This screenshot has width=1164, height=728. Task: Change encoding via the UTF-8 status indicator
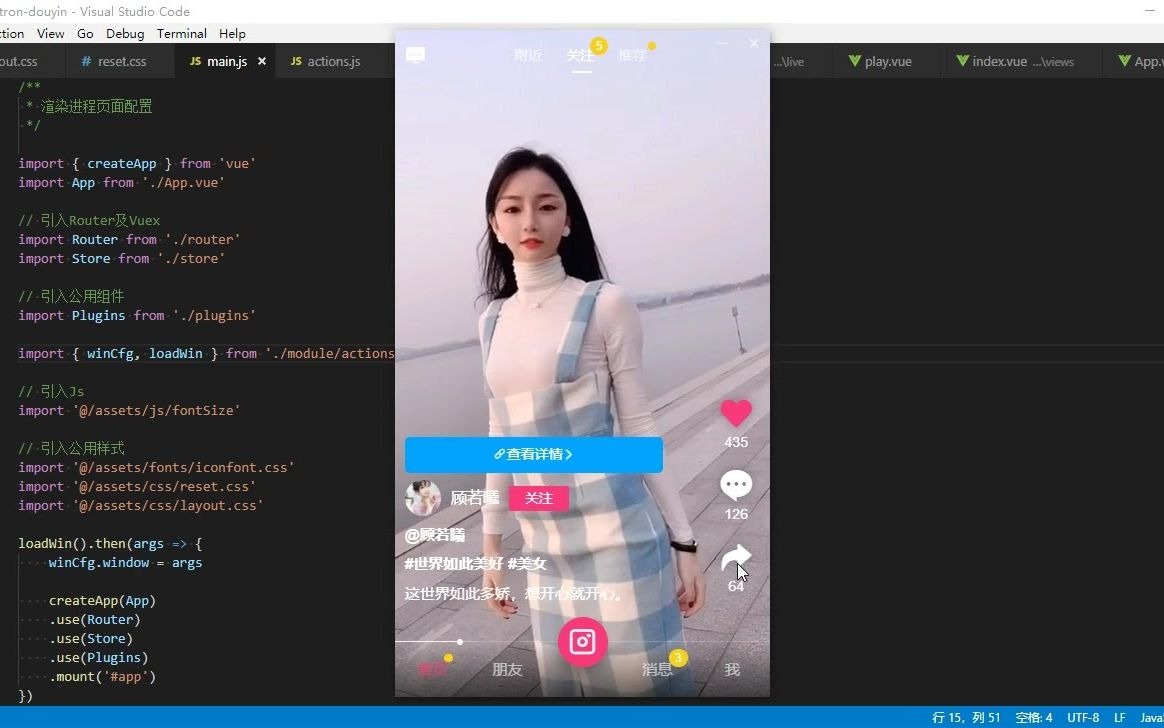tap(1083, 717)
